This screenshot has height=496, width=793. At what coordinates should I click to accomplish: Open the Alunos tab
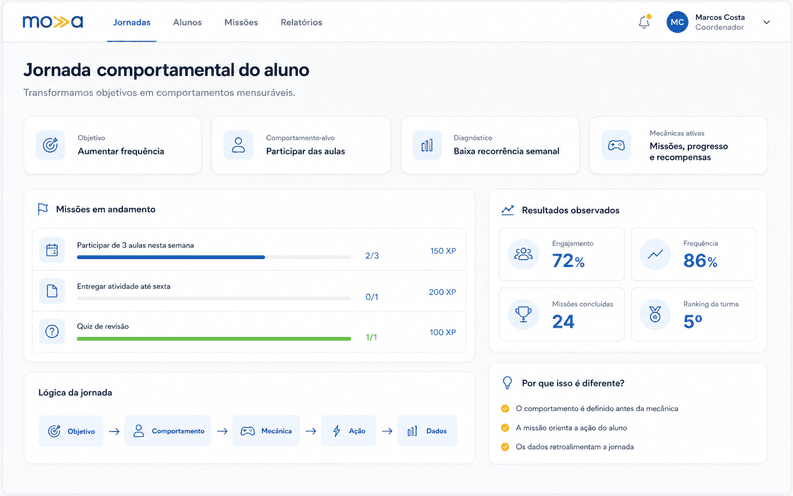point(187,22)
